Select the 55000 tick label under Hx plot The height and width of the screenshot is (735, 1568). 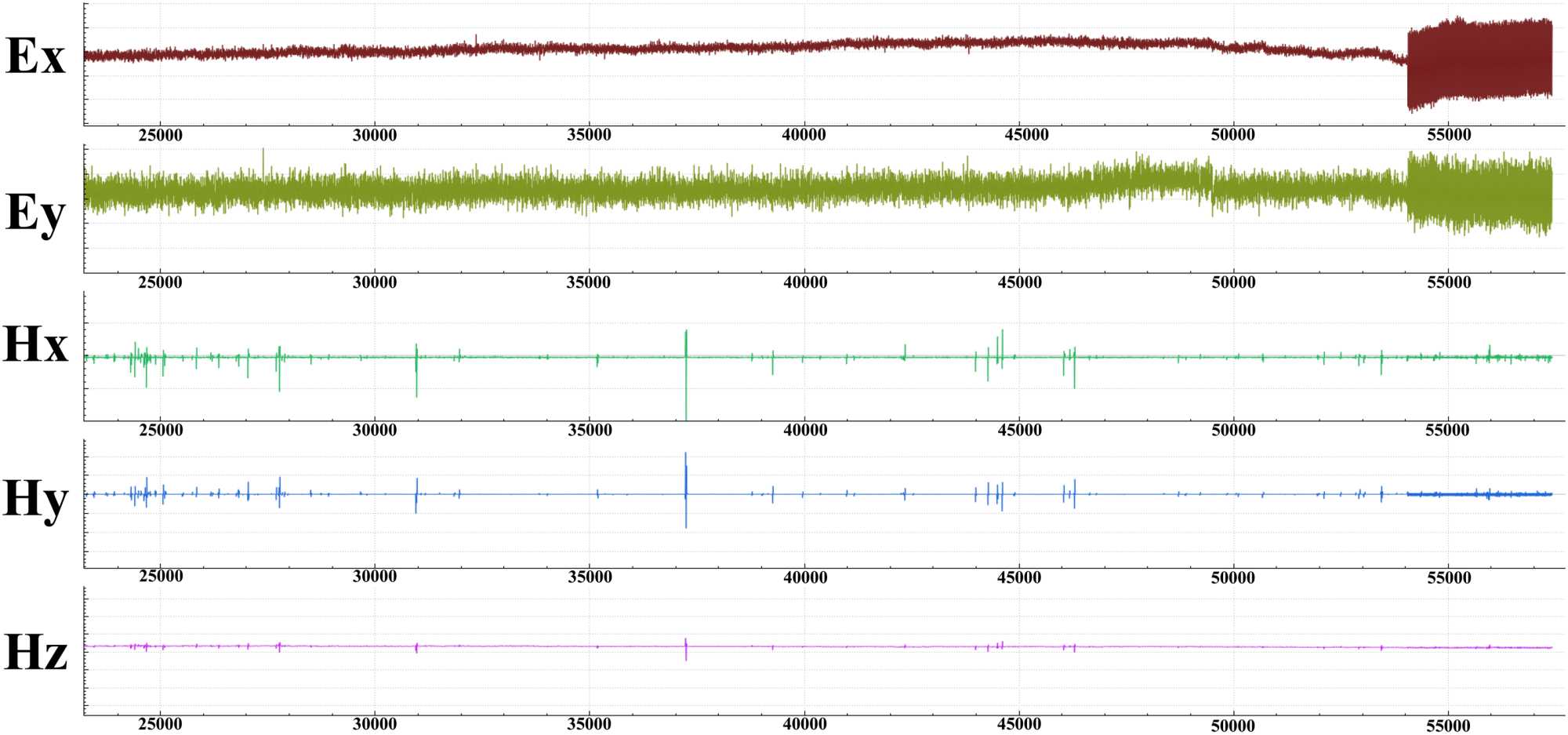click(x=1447, y=430)
